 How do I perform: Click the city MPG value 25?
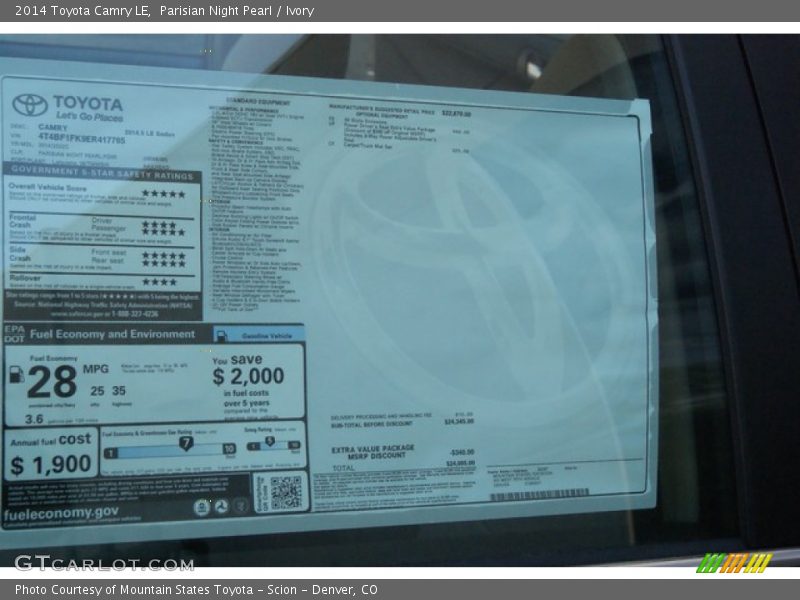97,391
